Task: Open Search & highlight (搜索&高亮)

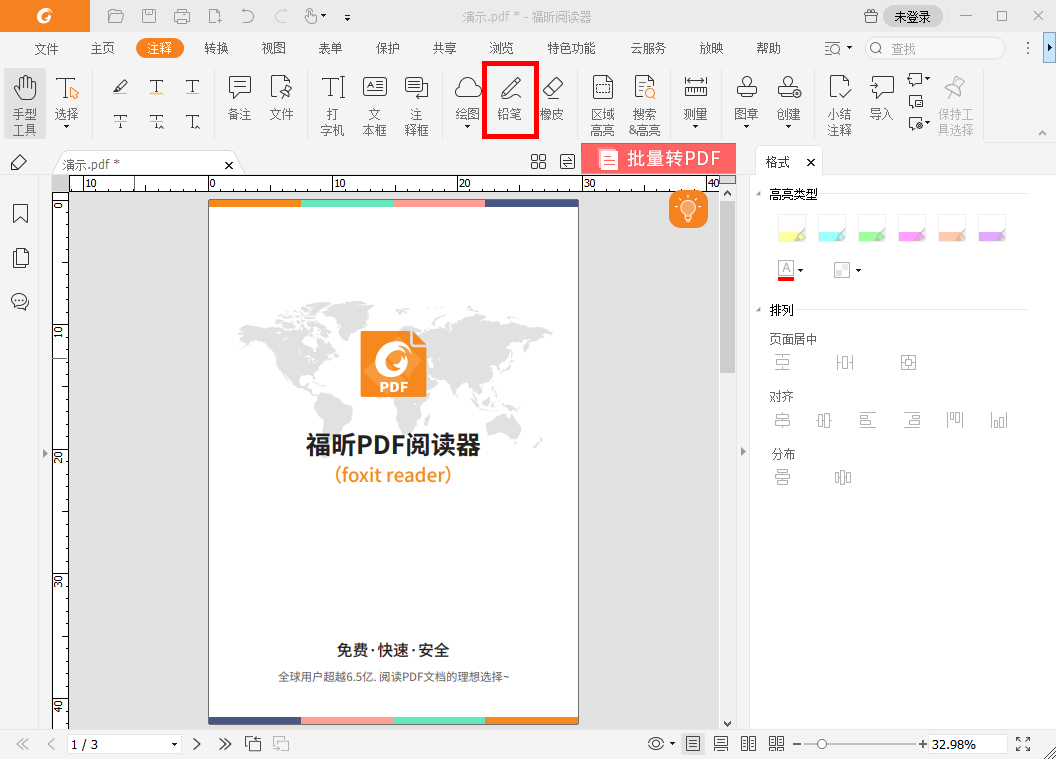Action: pos(645,105)
